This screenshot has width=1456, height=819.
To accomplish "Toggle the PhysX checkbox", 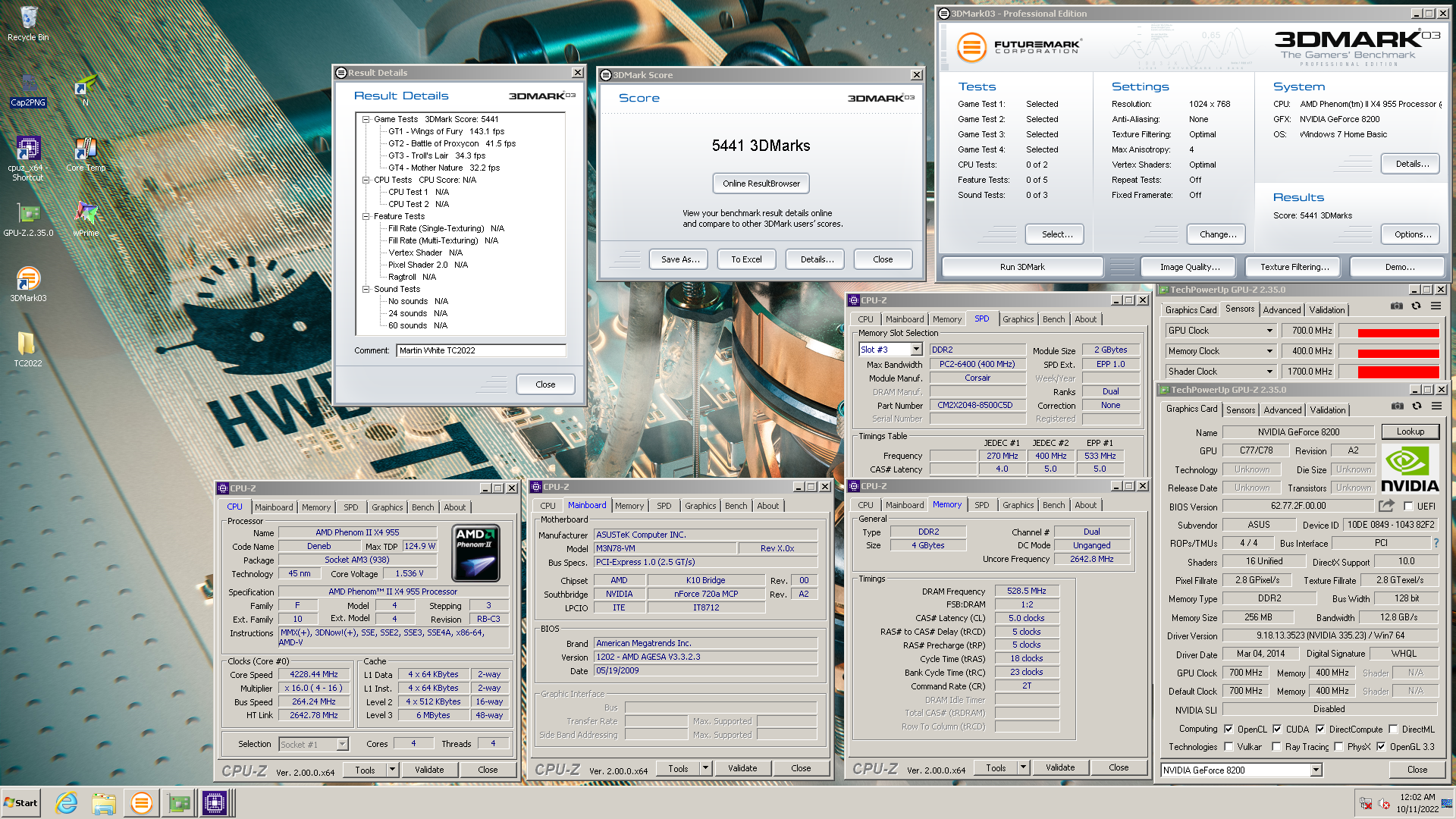I will click(1338, 746).
